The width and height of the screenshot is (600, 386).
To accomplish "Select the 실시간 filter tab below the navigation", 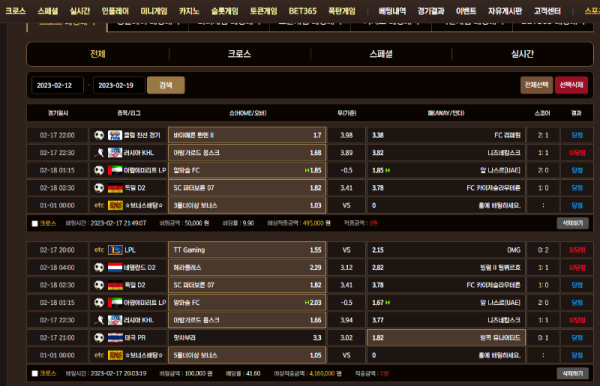I will [522, 54].
